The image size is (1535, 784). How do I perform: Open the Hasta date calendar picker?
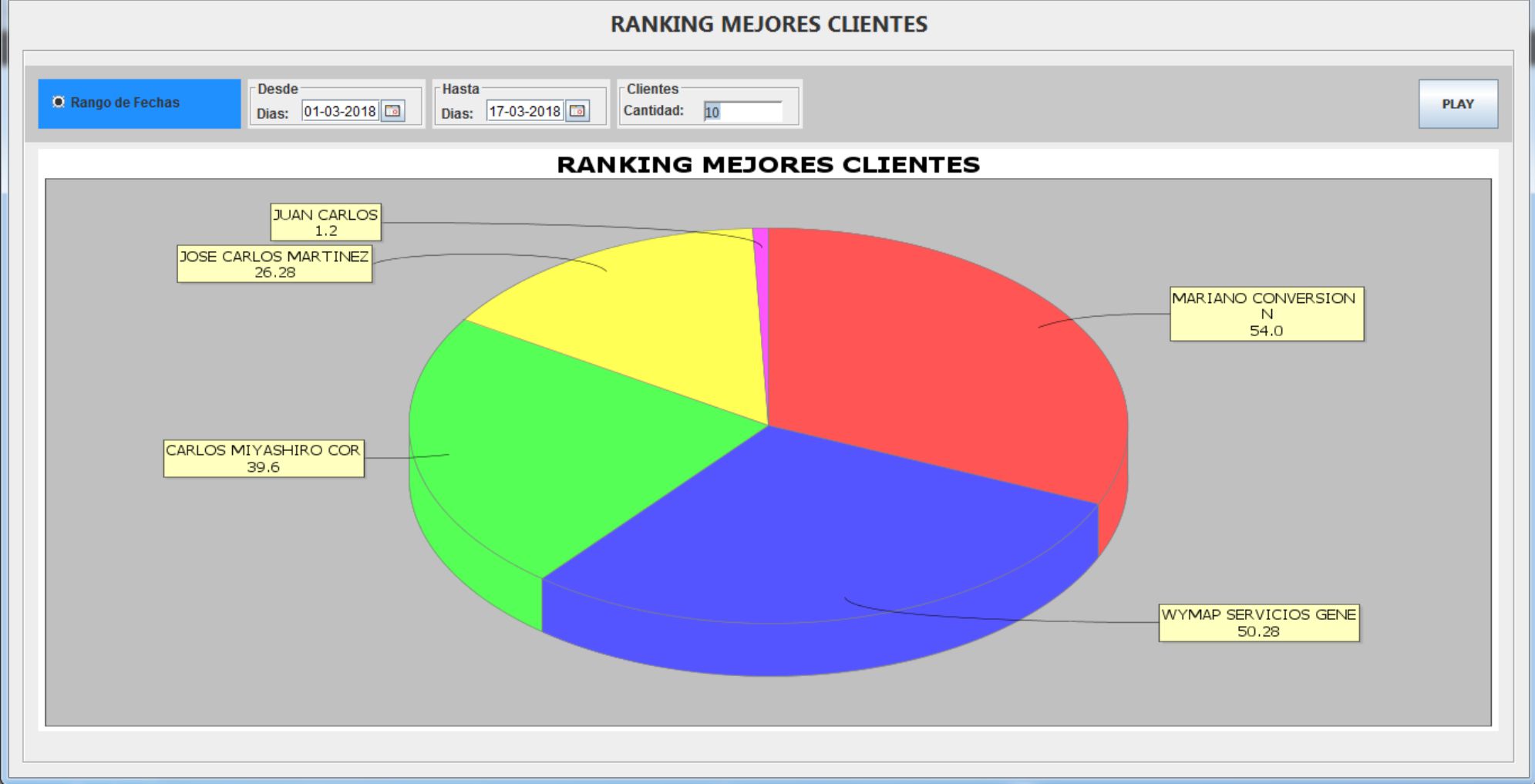577,111
